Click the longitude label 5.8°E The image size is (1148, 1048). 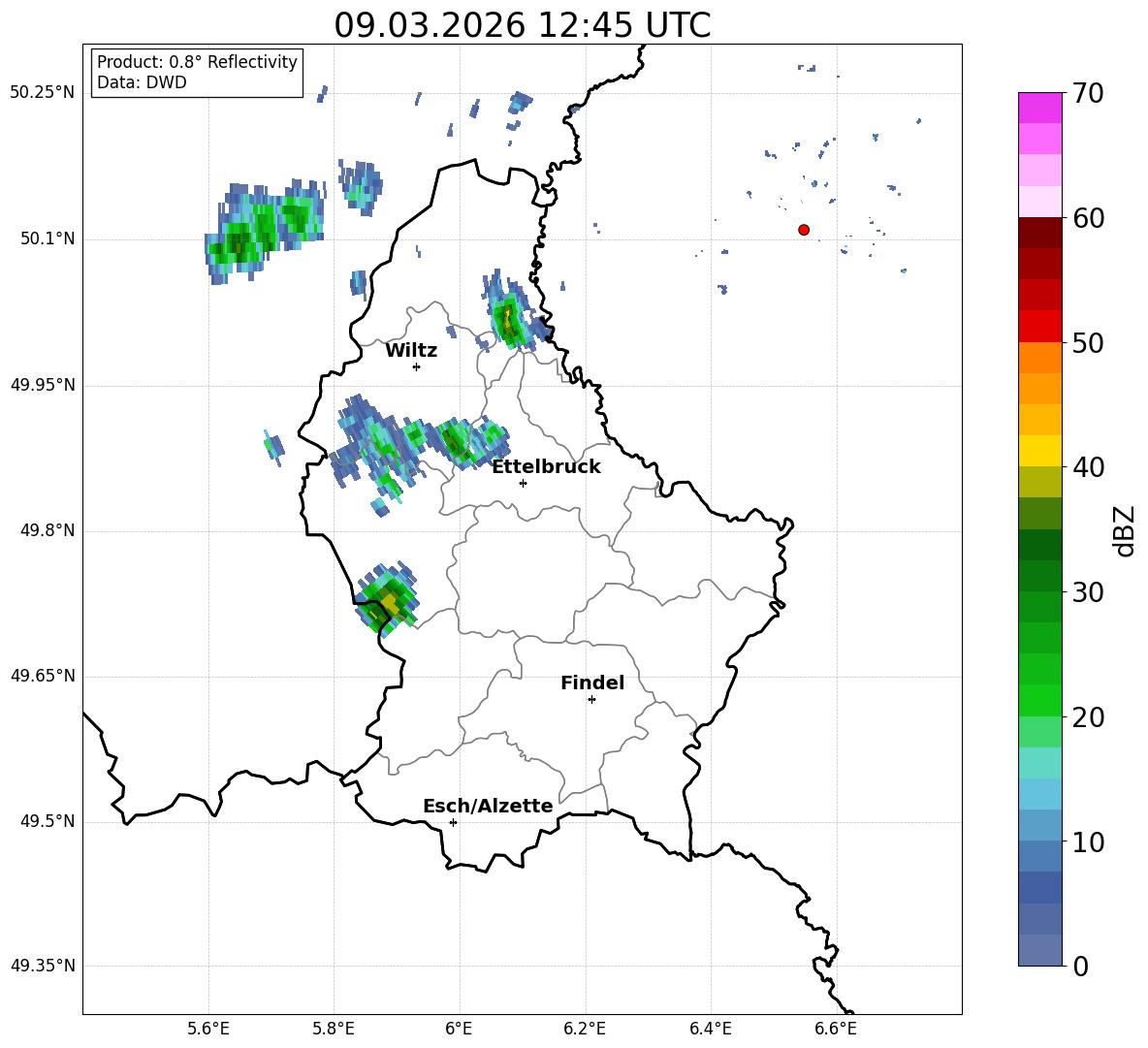[334, 1029]
